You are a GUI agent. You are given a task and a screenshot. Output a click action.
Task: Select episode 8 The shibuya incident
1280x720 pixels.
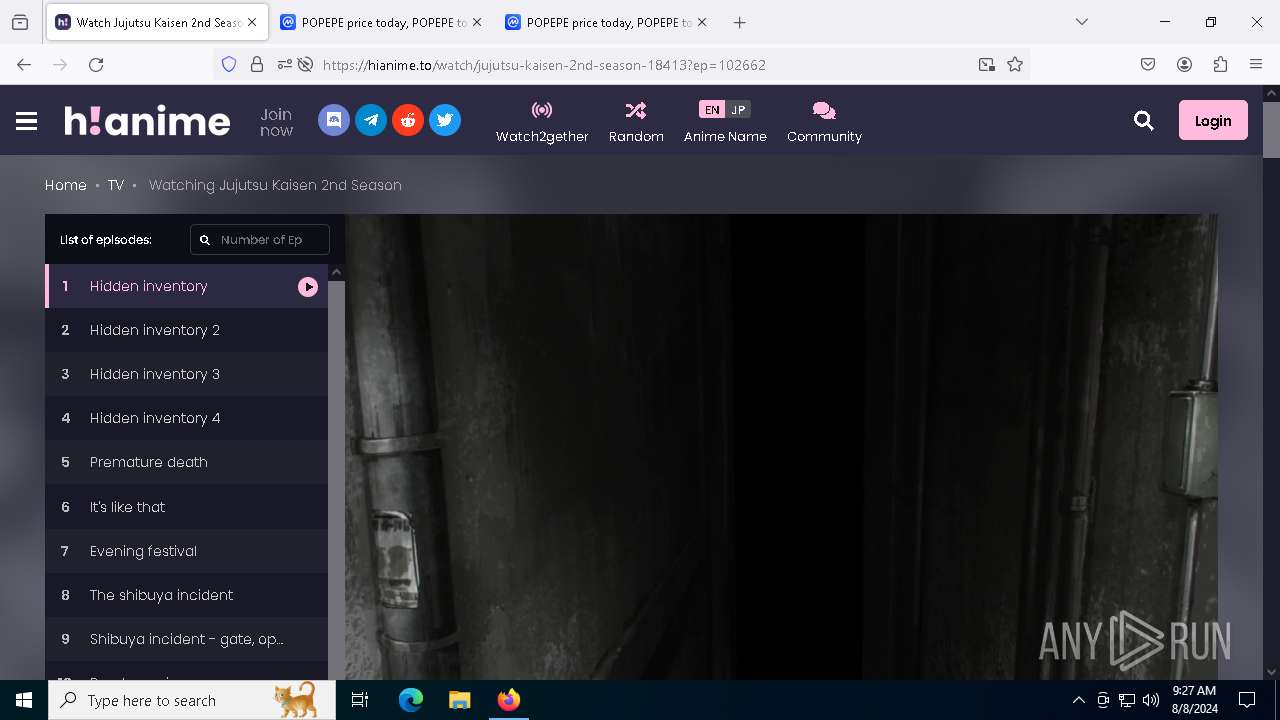(186, 595)
